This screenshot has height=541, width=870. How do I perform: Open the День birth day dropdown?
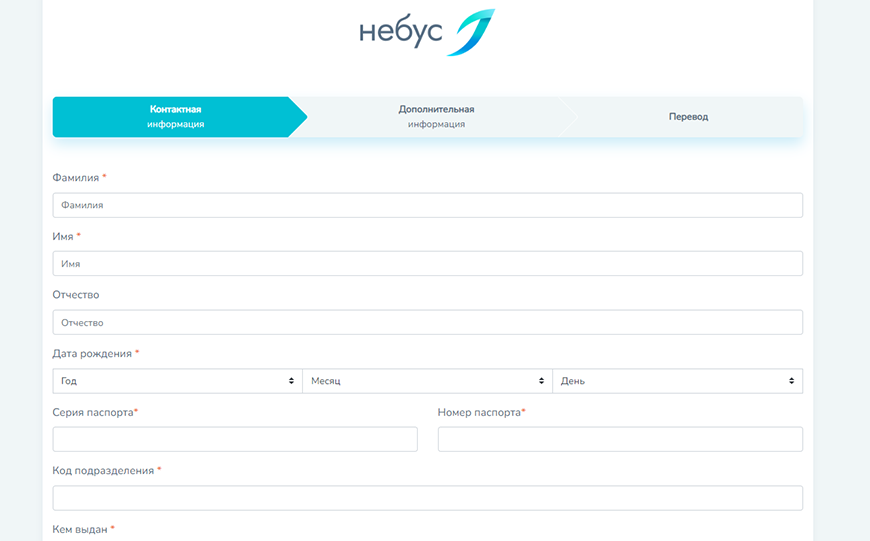677,381
